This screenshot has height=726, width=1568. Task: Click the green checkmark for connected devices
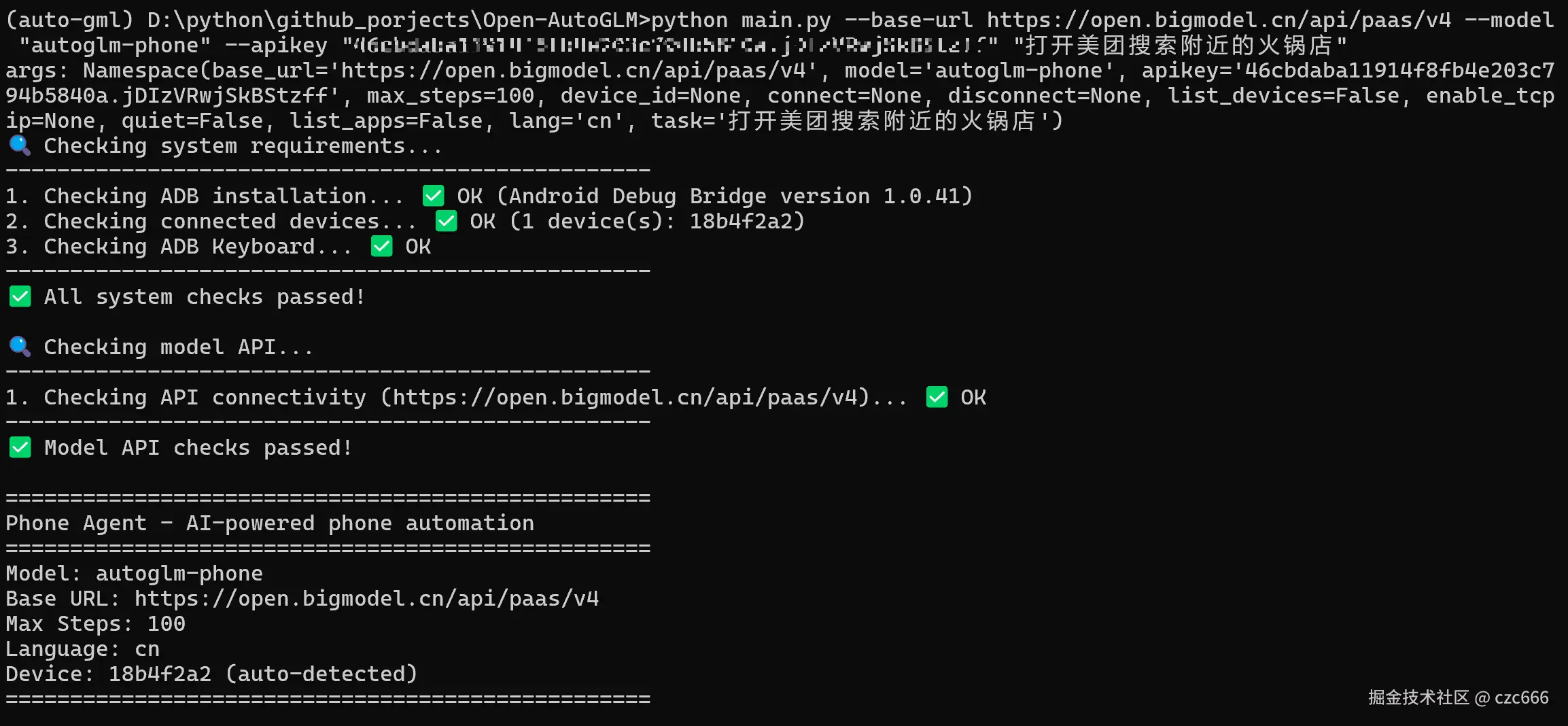tap(446, 222)
